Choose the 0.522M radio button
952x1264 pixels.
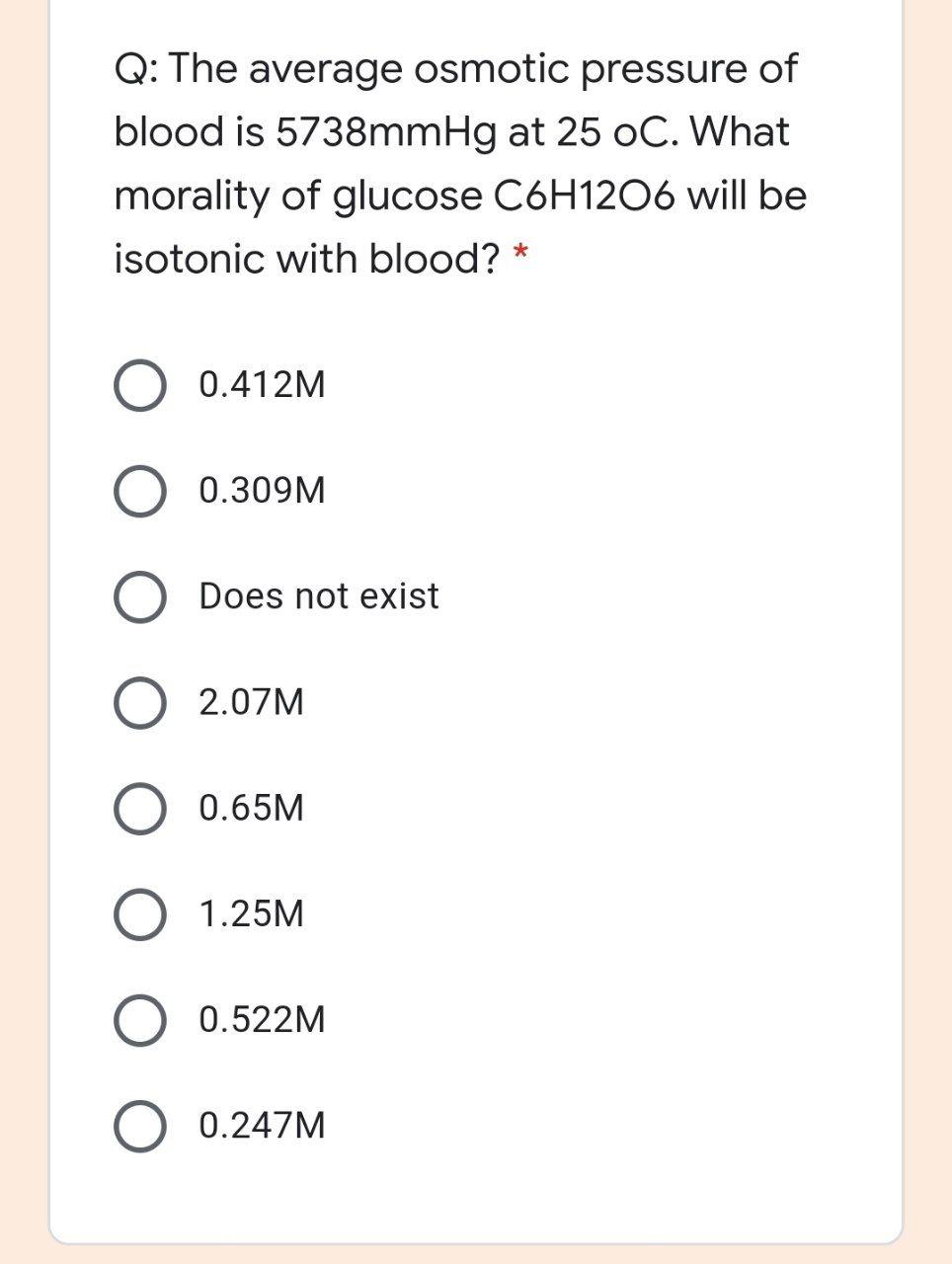pyautogui.click(x=139, y=1020)
